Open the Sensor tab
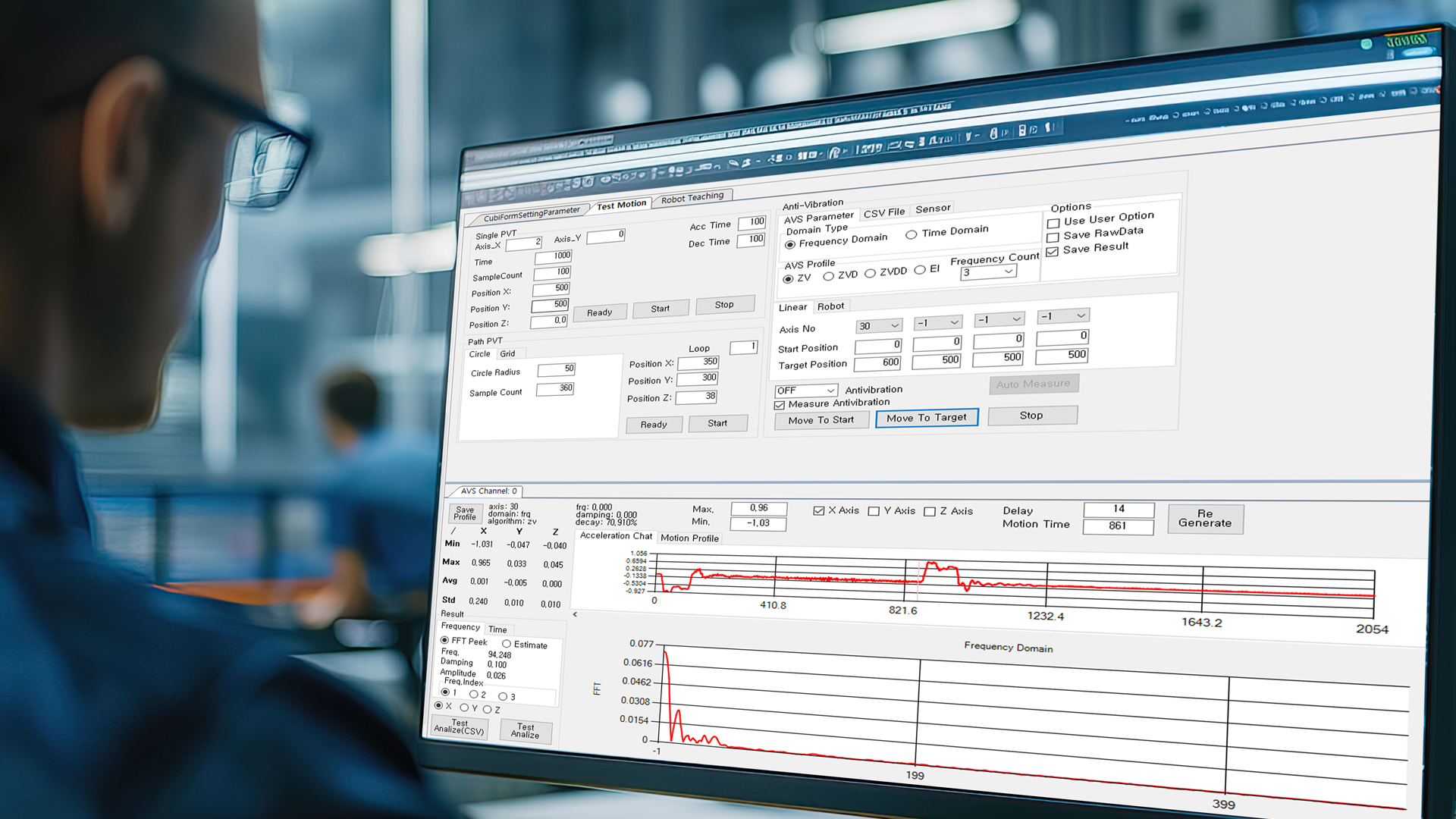This screenshot has width=1456, height=819. (933, 209)
